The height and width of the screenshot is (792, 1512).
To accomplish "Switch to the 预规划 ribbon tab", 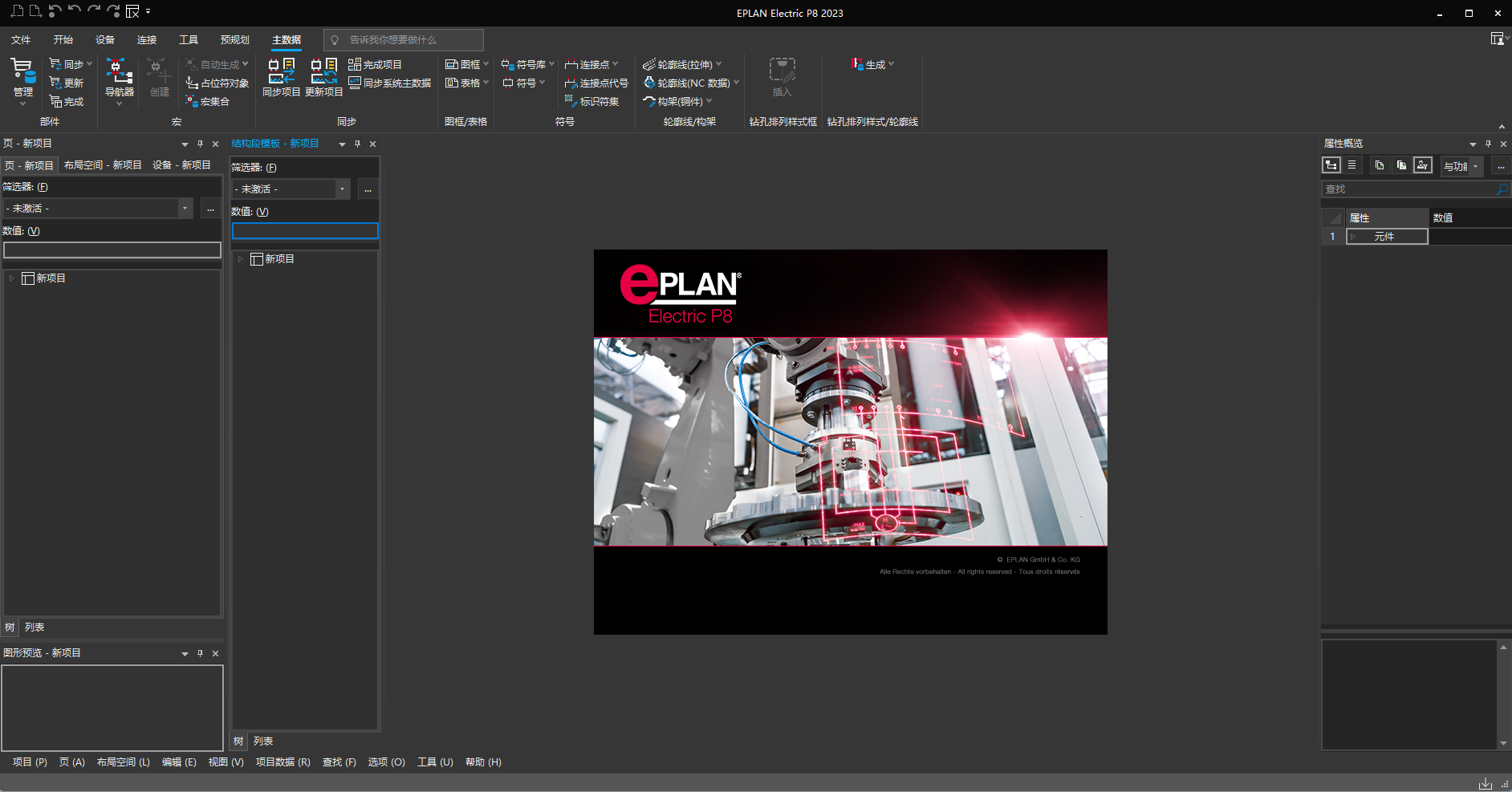I will click(235, 39).
